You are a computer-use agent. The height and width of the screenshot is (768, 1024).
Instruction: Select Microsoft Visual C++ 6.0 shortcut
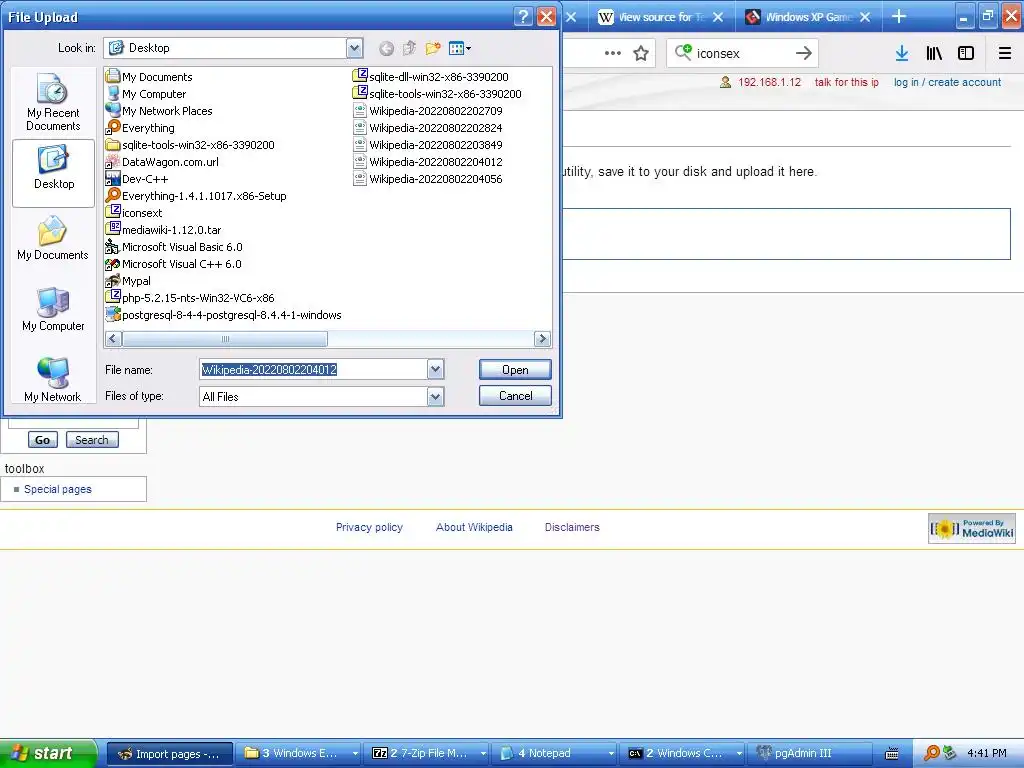[x=174, y=264]
